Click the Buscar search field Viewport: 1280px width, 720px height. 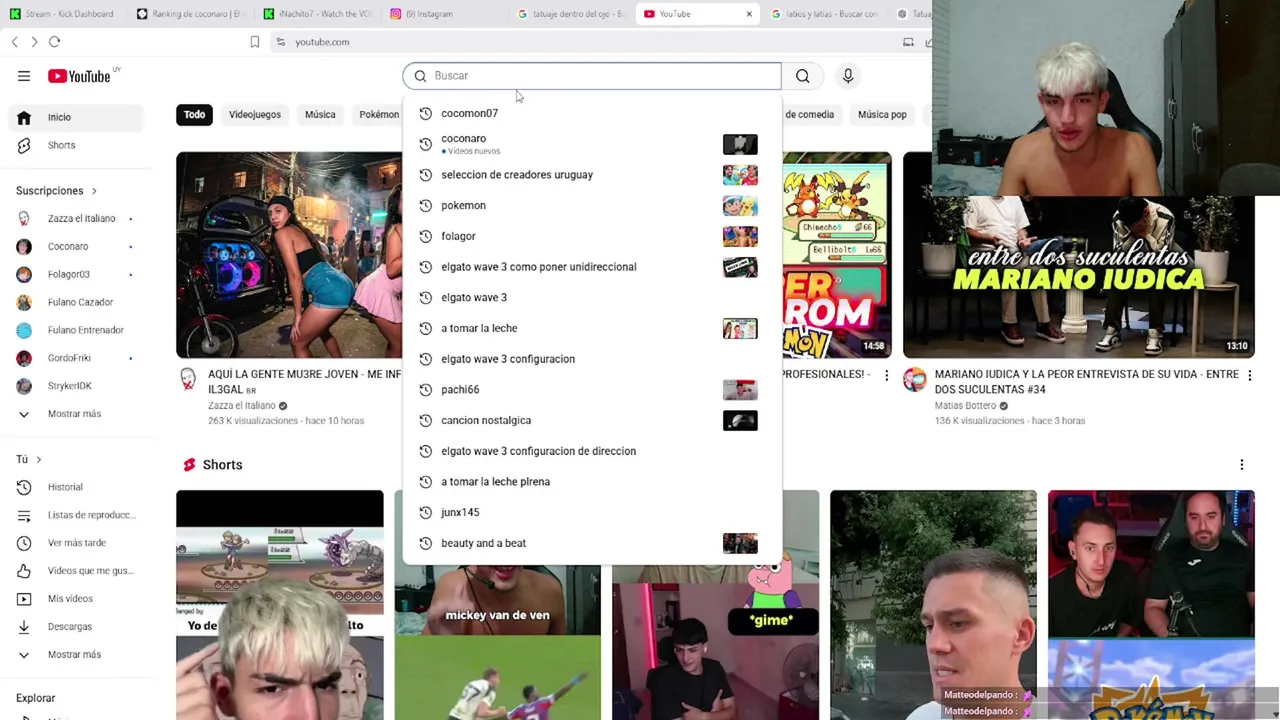tap(592, 76)
